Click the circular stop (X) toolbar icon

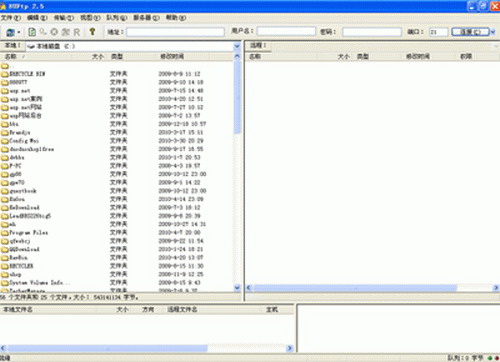[x=54, y=32]
